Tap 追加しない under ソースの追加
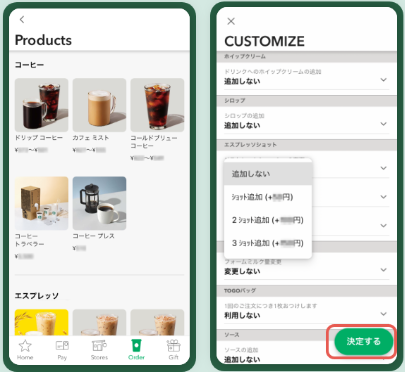 point(242,359)
